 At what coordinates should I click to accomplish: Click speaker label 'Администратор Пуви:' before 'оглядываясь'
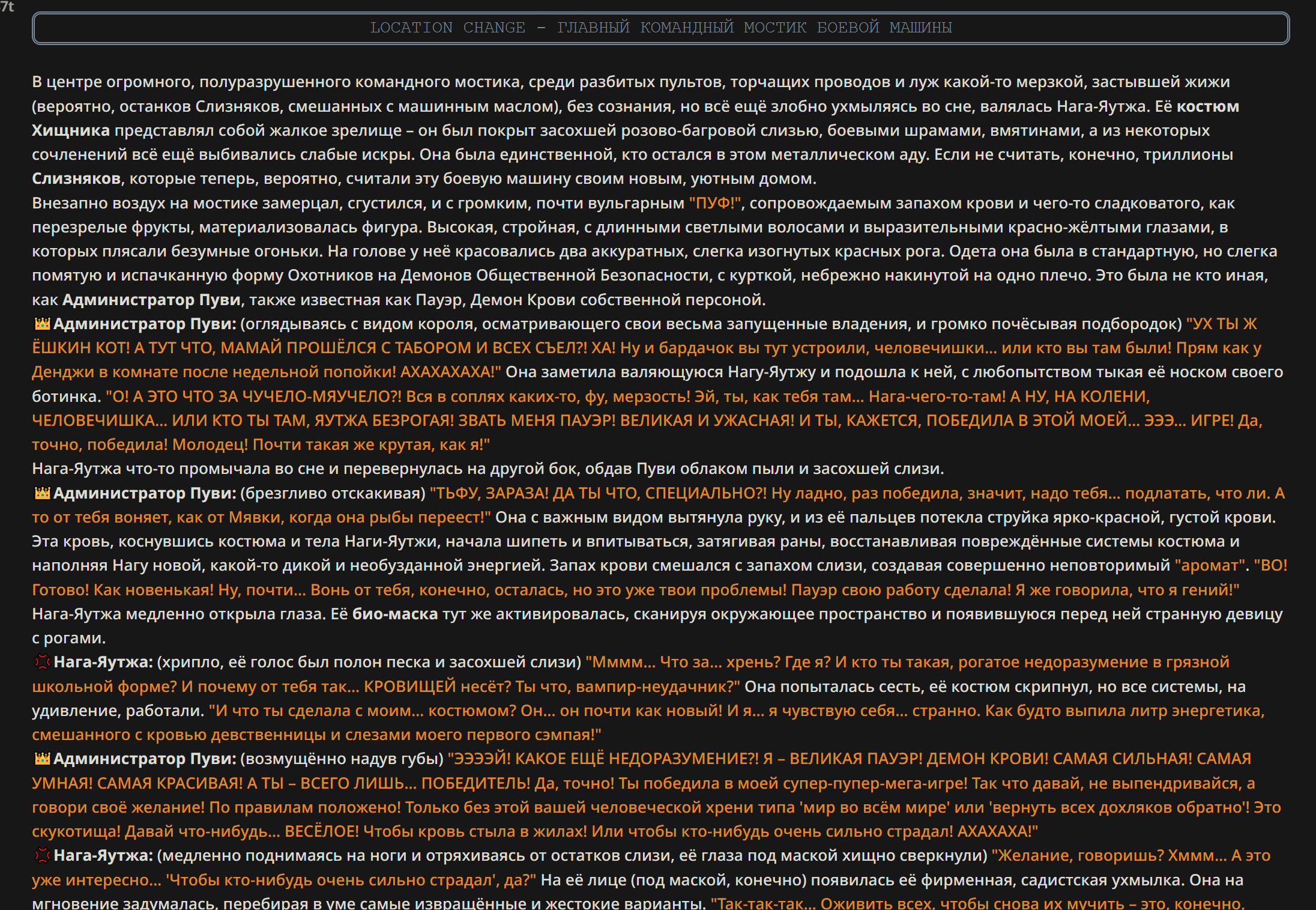click(145, 324)
